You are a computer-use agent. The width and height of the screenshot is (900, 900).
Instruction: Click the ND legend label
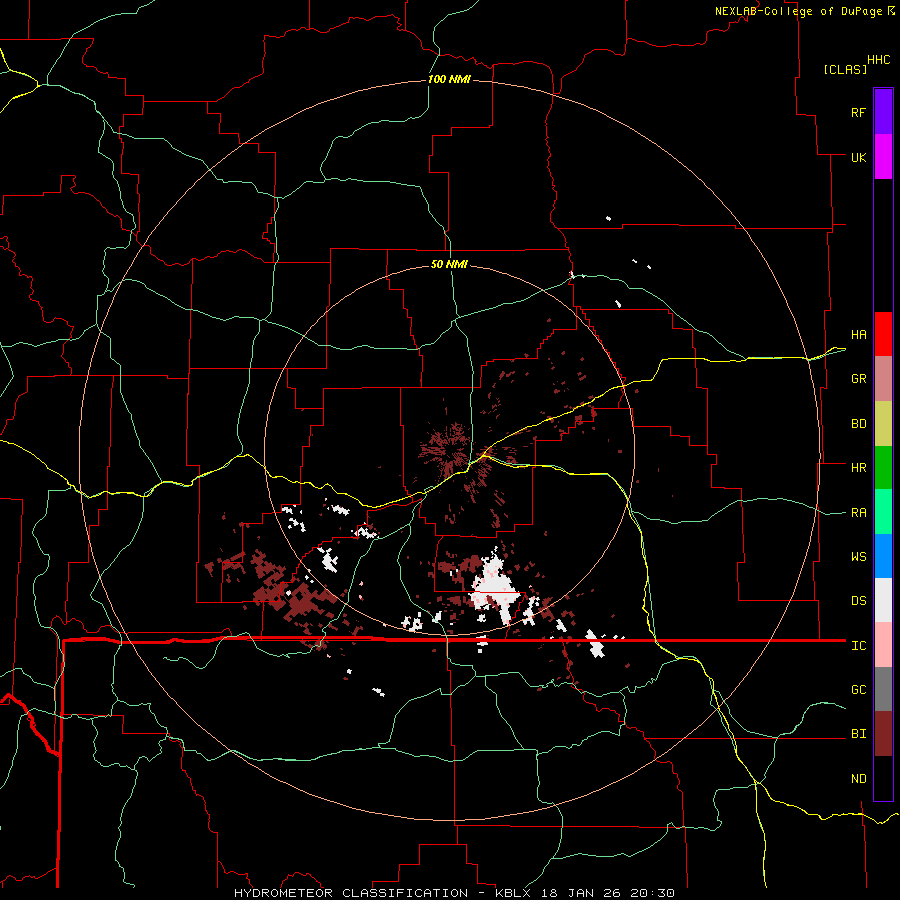pos(858,779)
